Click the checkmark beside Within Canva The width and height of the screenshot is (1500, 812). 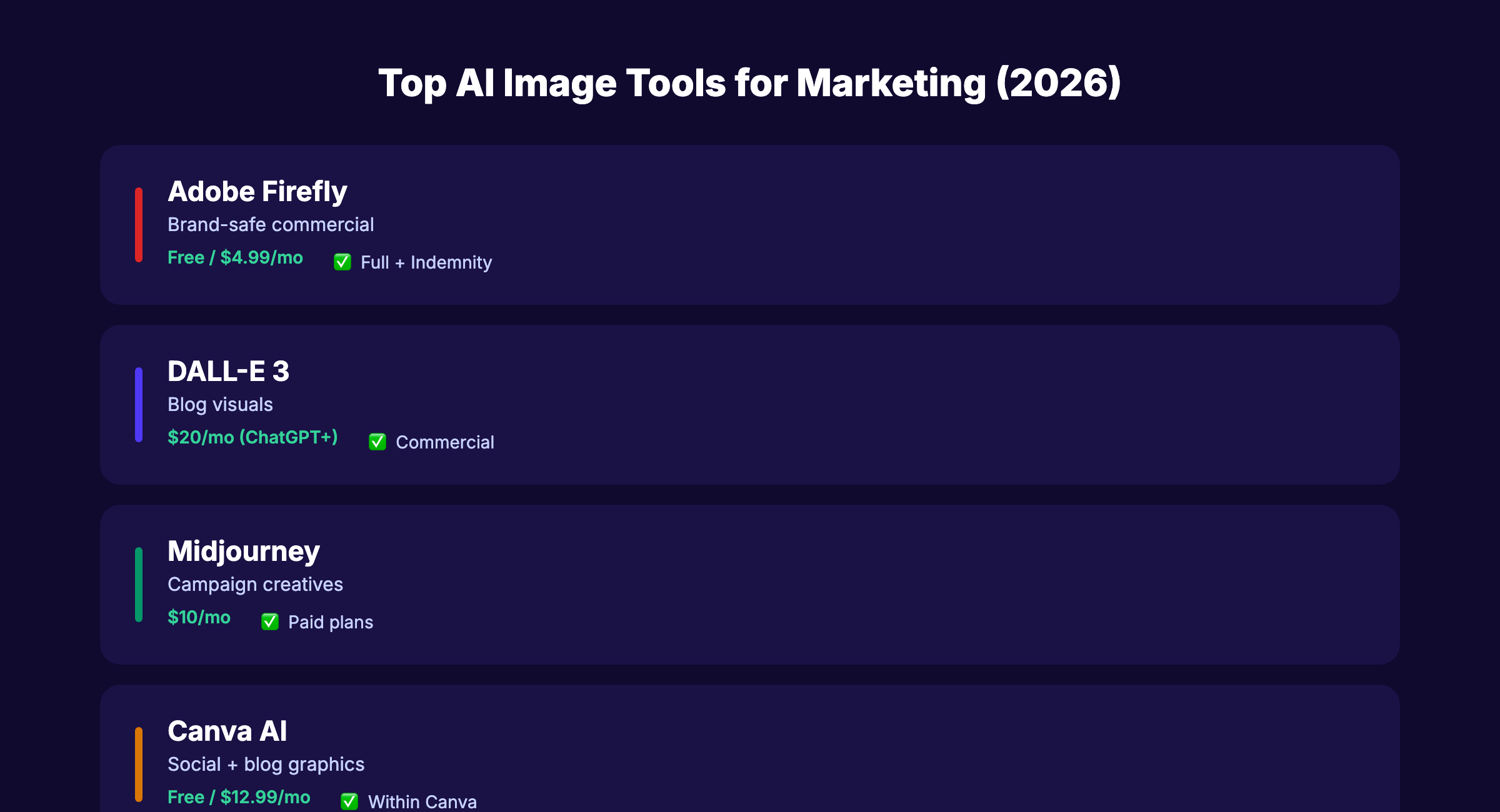click(350, 802)
